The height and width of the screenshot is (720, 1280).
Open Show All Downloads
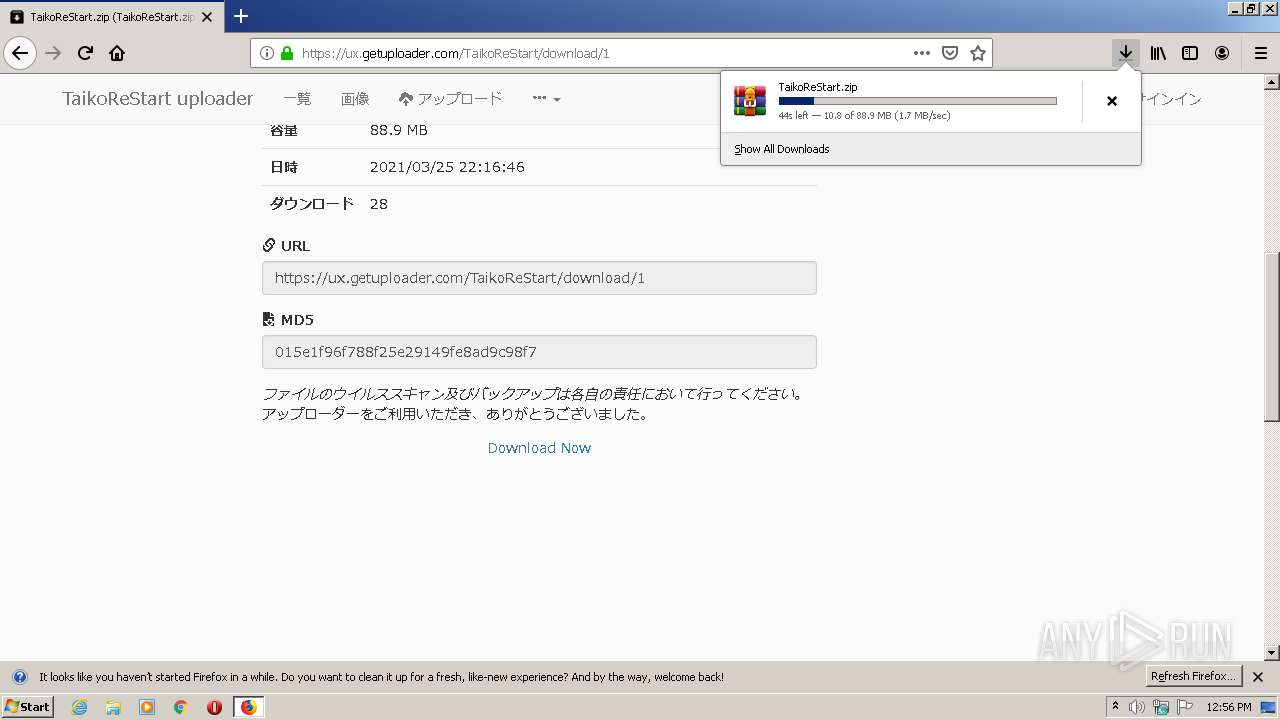tap(781, 149)
